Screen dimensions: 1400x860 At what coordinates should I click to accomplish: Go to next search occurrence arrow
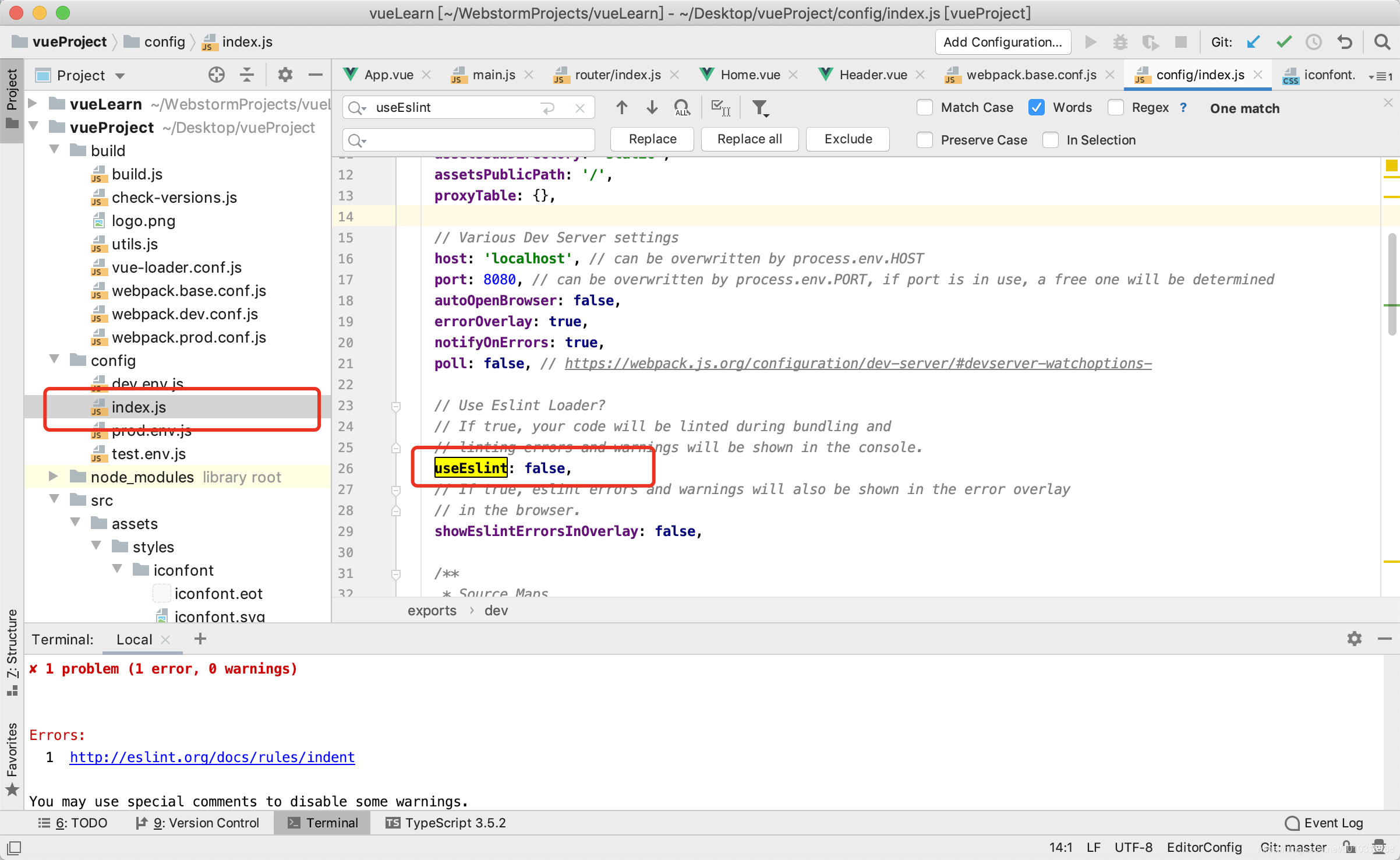pyautogui.click(x=652, y=107)
